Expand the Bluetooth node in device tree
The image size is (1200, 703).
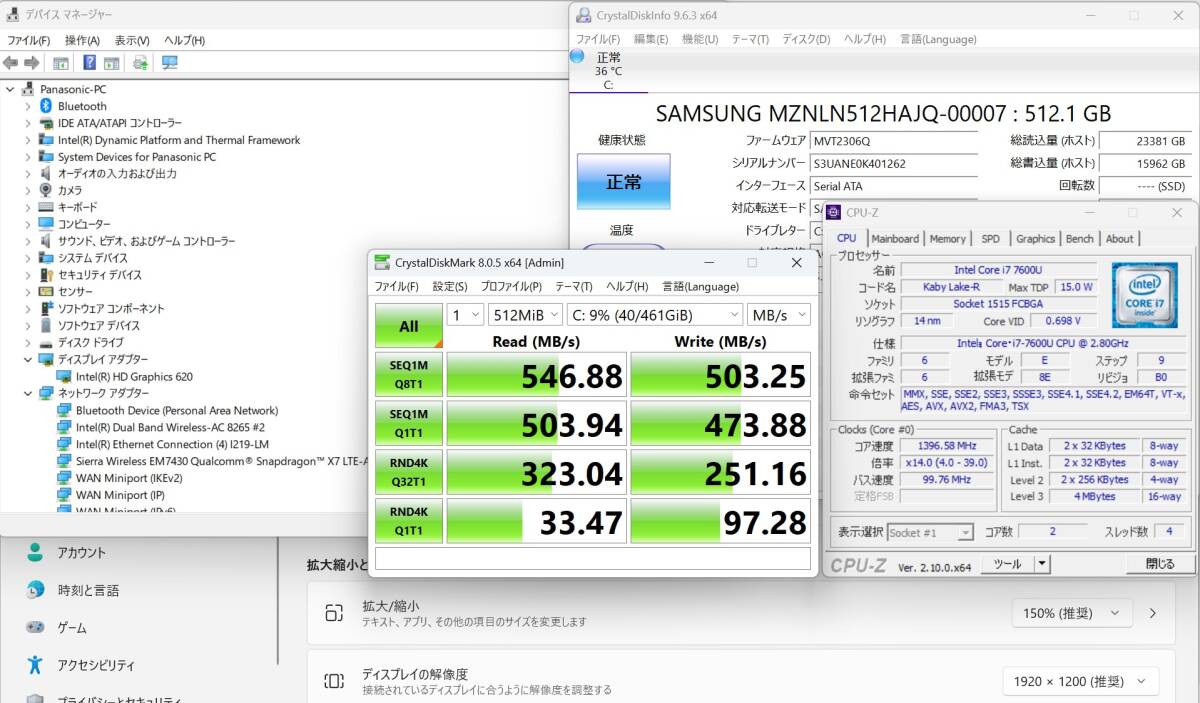(28, 106)
